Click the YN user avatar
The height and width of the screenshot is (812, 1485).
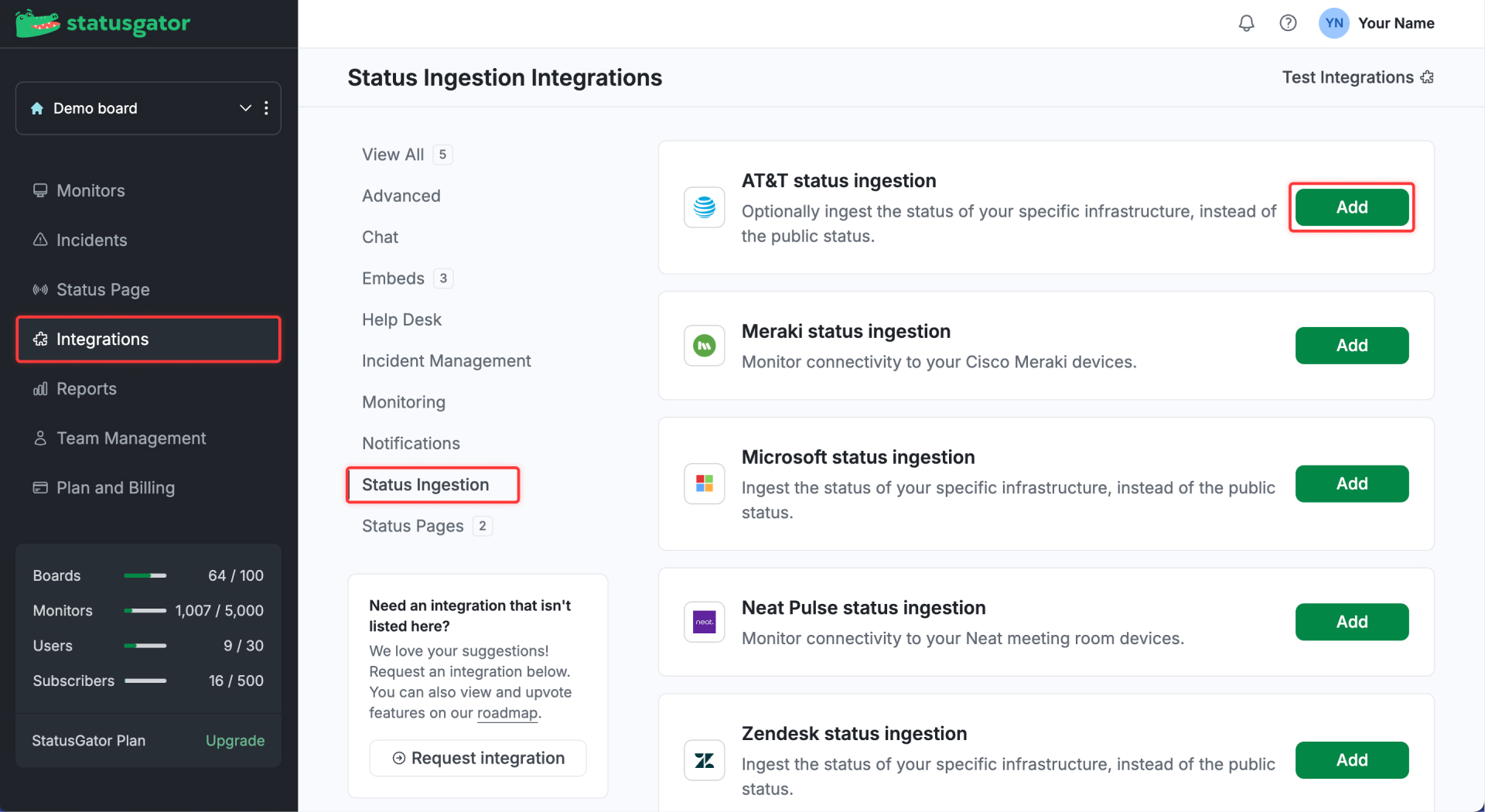tap(1333, 23)
